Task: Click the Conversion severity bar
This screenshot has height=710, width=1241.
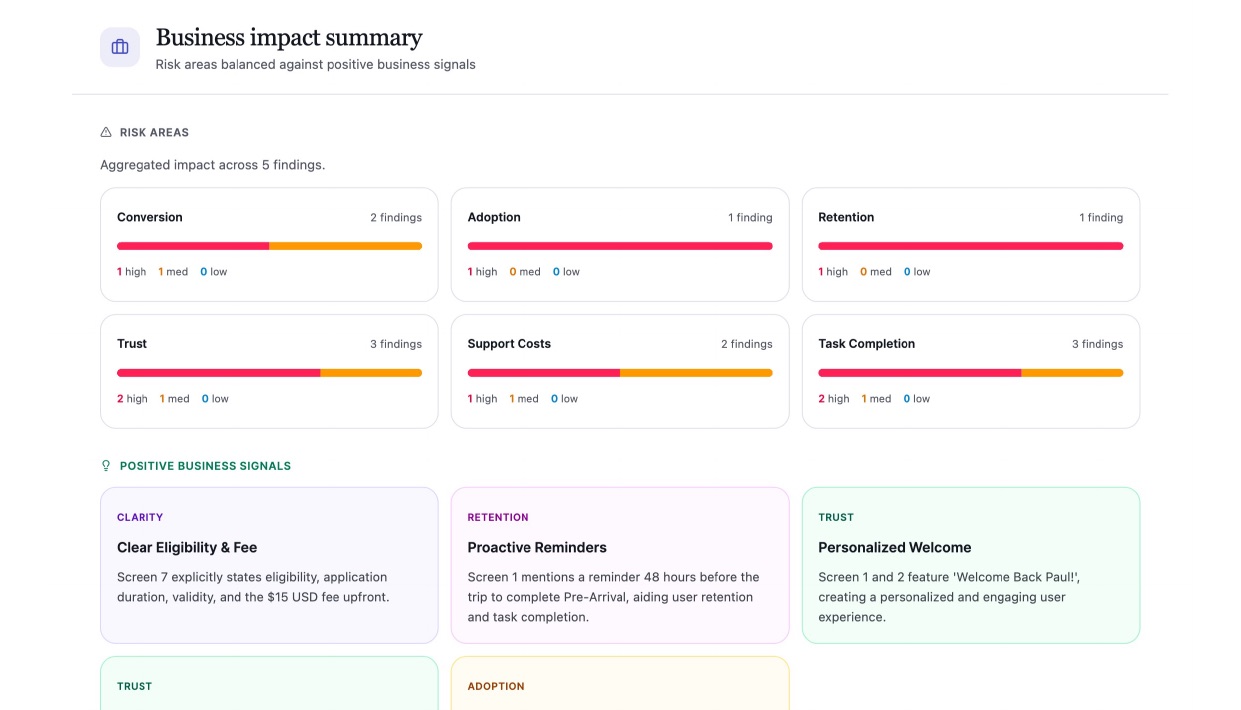Action: coord(269,246)
